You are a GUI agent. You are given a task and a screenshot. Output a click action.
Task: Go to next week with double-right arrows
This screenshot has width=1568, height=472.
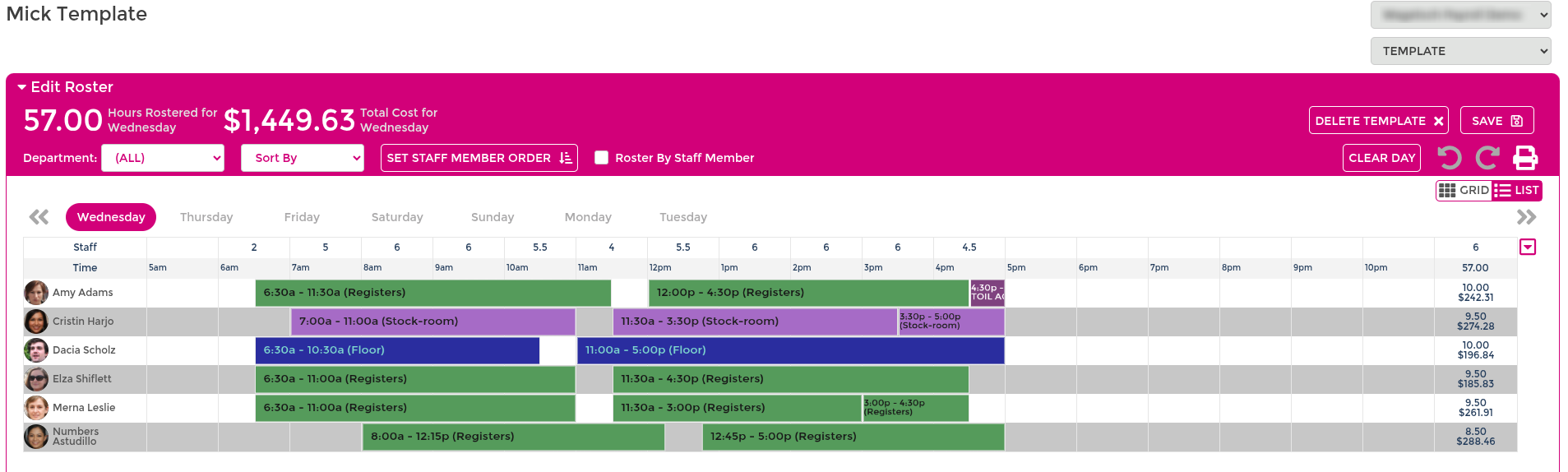pos(1526,217)
